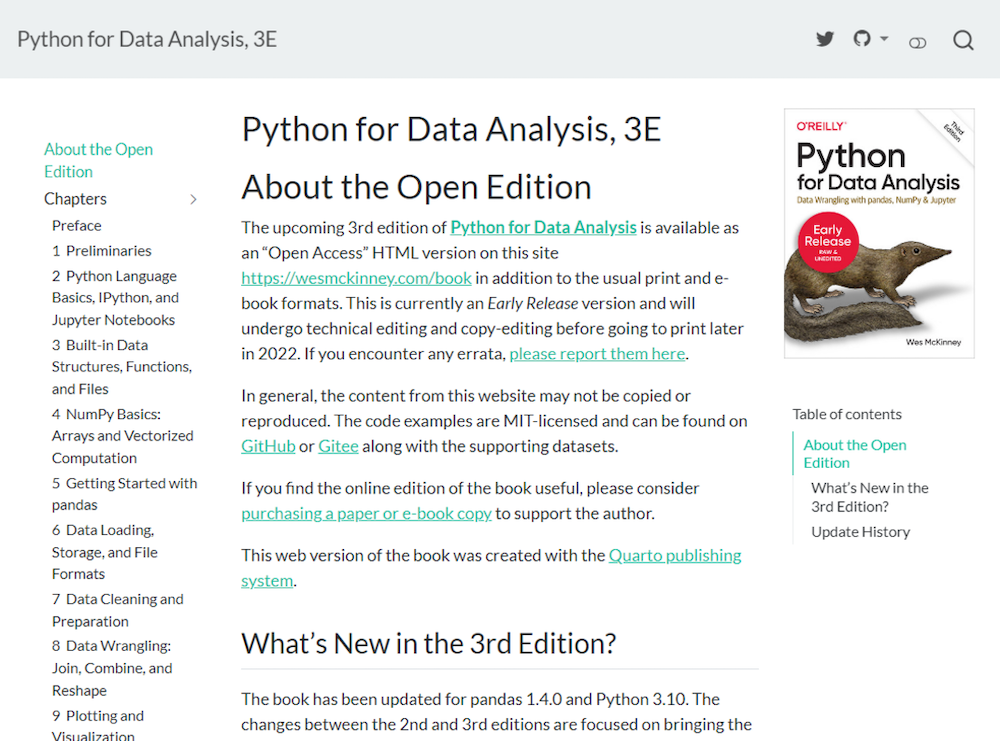Open the Preface chapter

[x=77, y=225]
